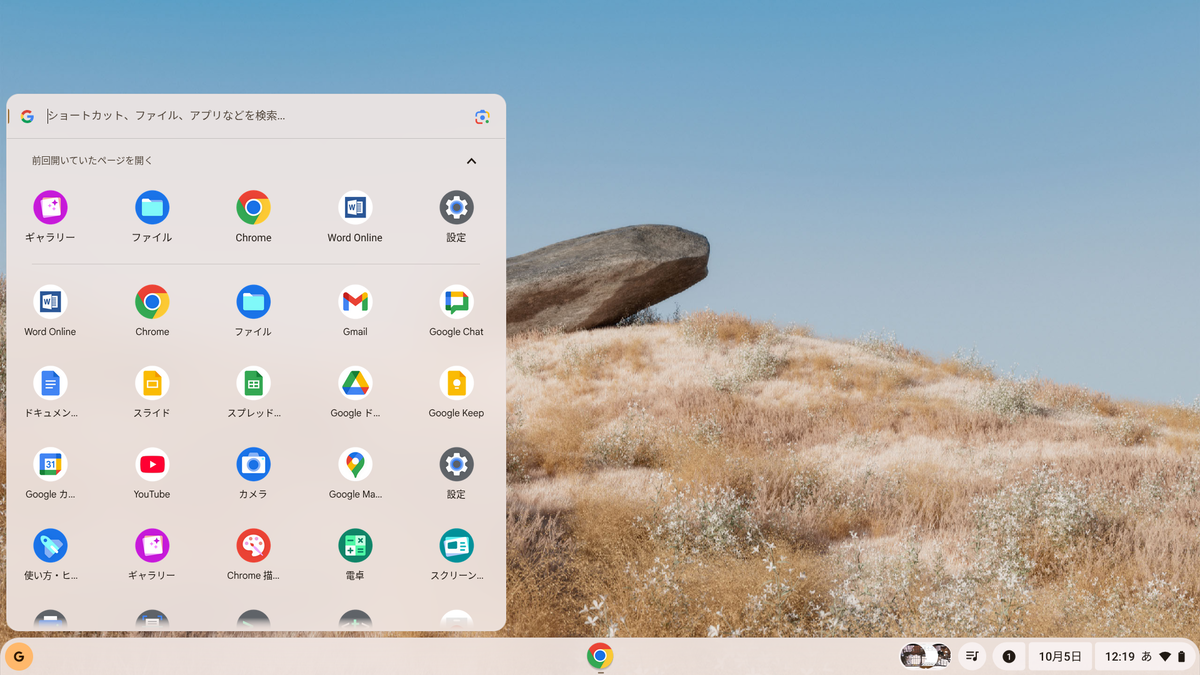Click the Wi-Fi status icon
Image resolution: width=1200 pixels, height=675 pixels.
click(1165, 657)
